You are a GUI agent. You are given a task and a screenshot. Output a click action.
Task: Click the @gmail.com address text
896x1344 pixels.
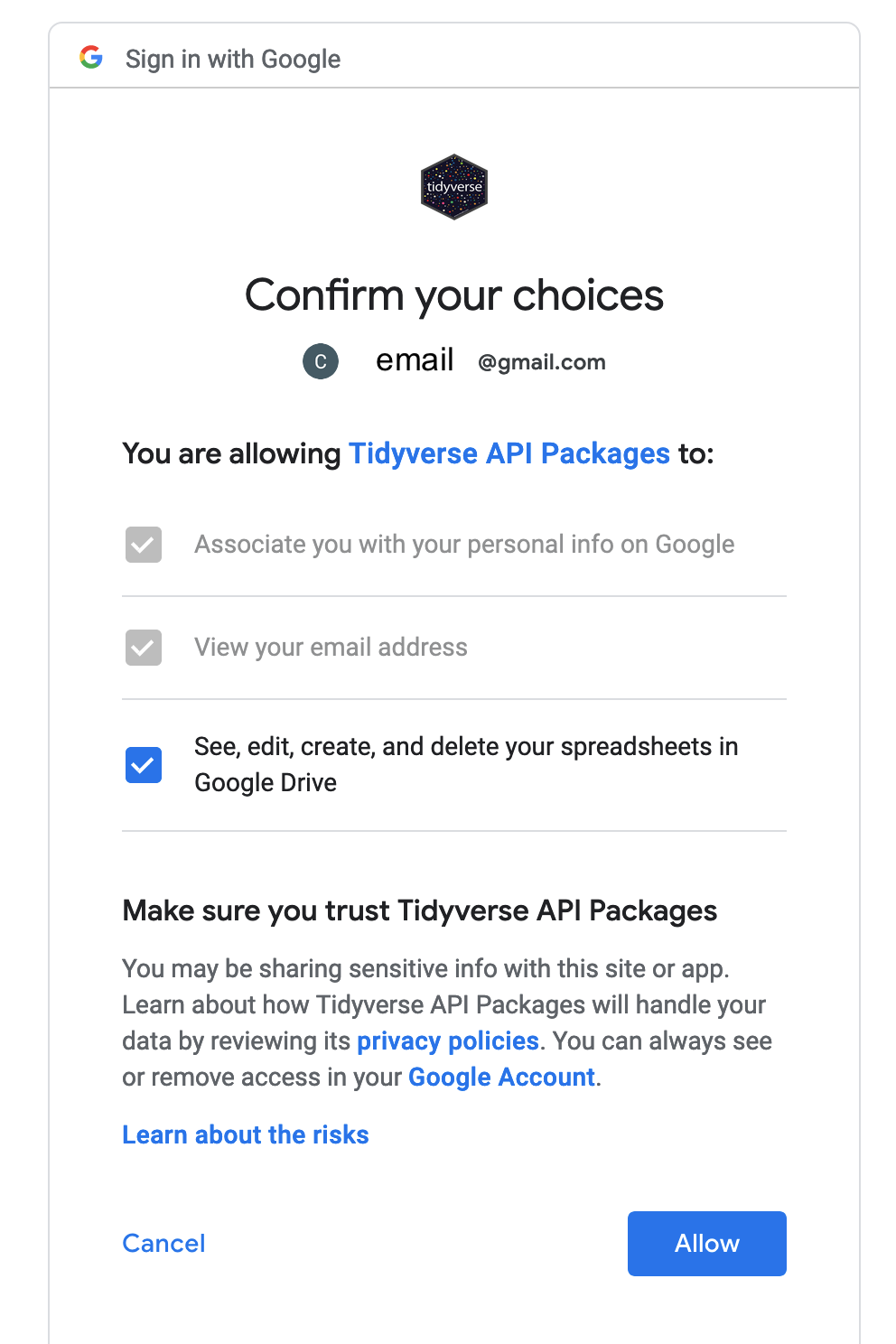click(542, 362)
